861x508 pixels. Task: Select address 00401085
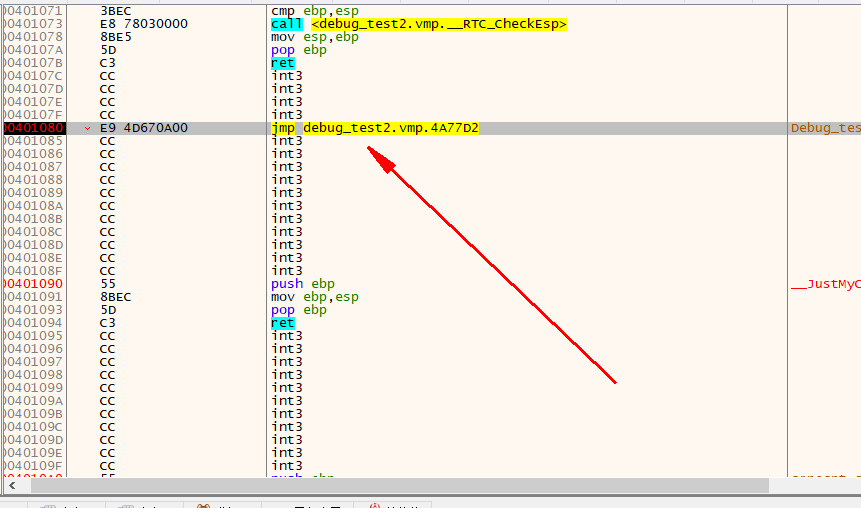pos(33,141)
